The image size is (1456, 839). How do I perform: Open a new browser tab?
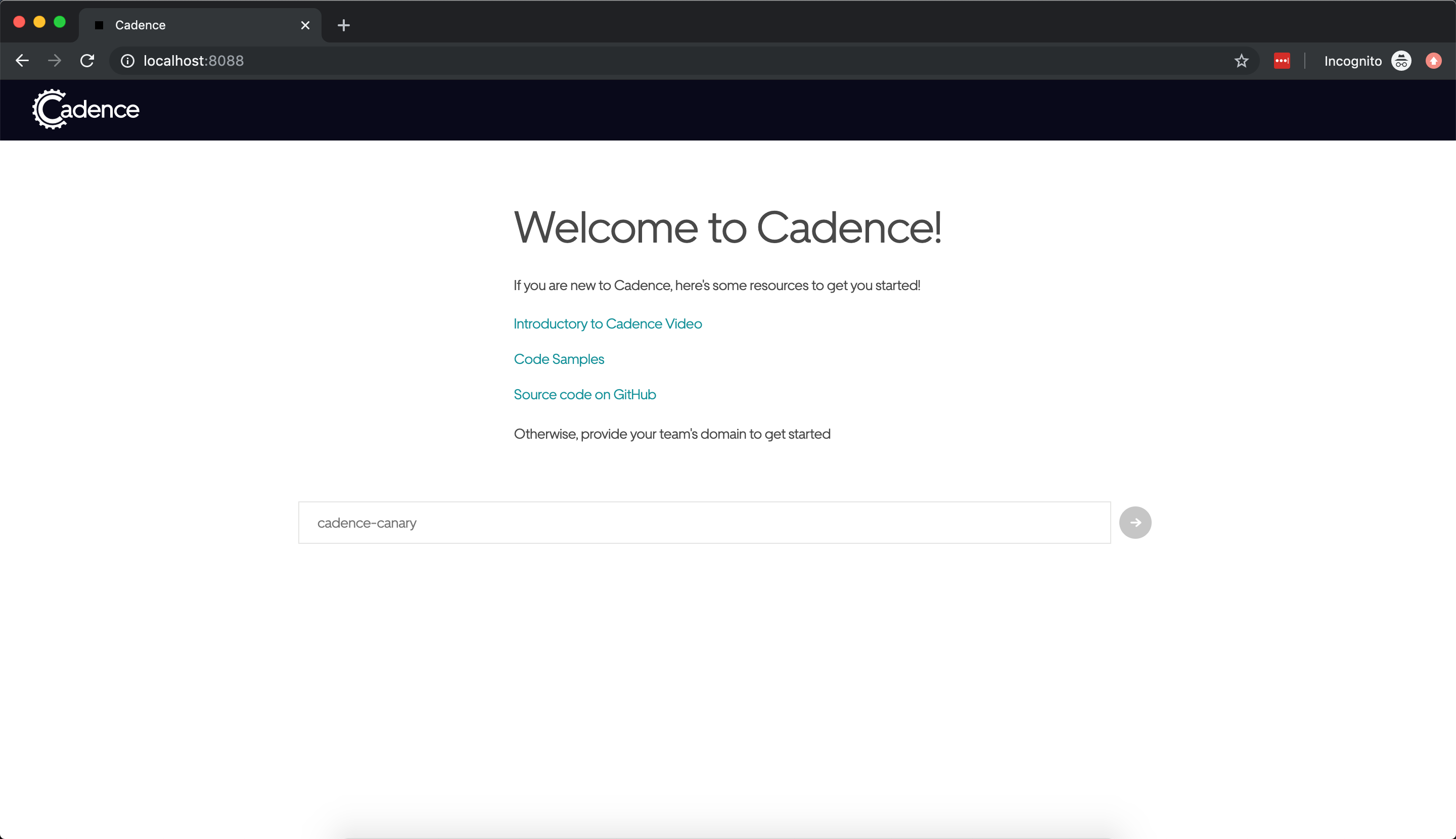tap(343, 25)
